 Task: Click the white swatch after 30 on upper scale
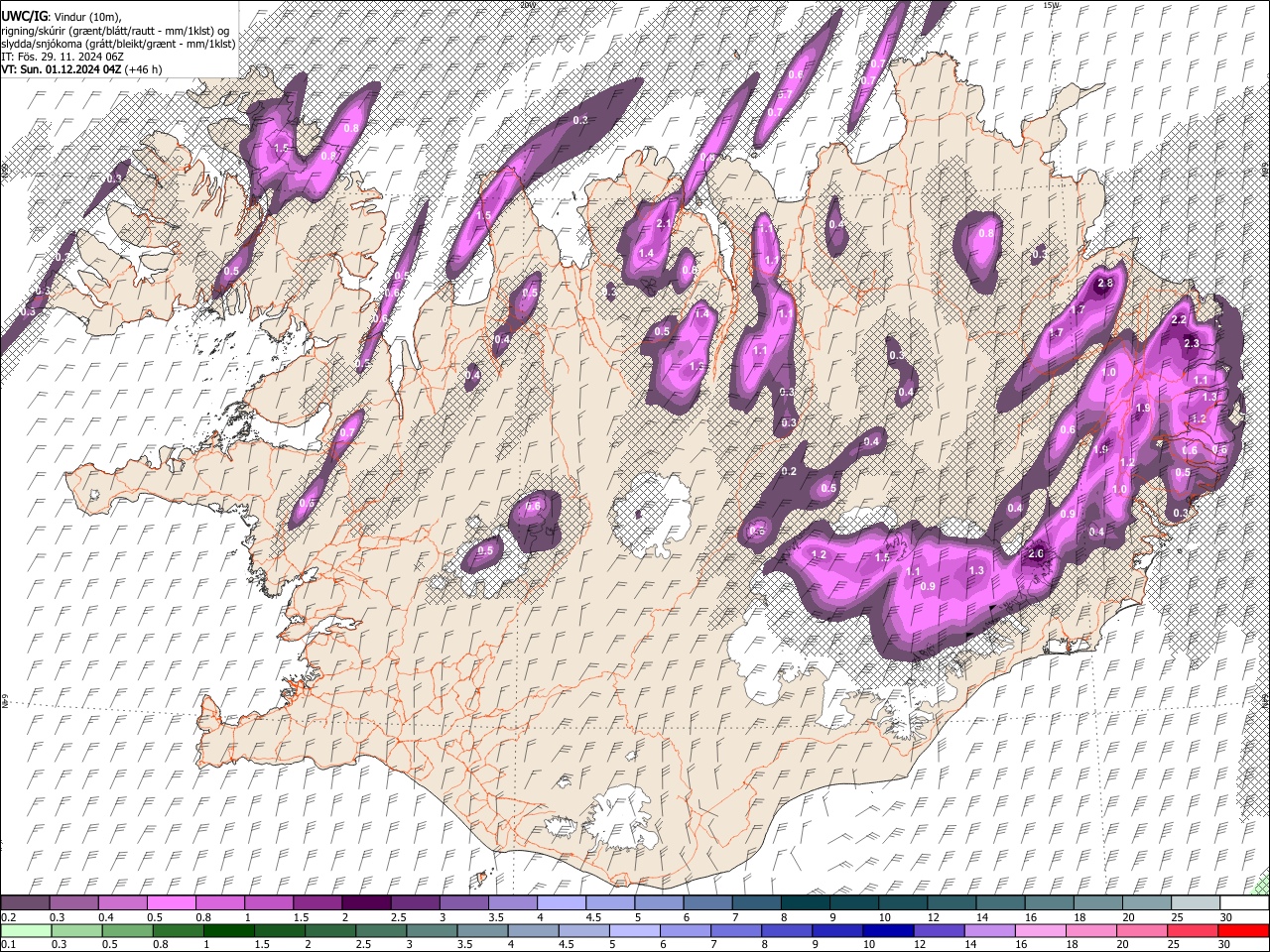point(1244,902)
